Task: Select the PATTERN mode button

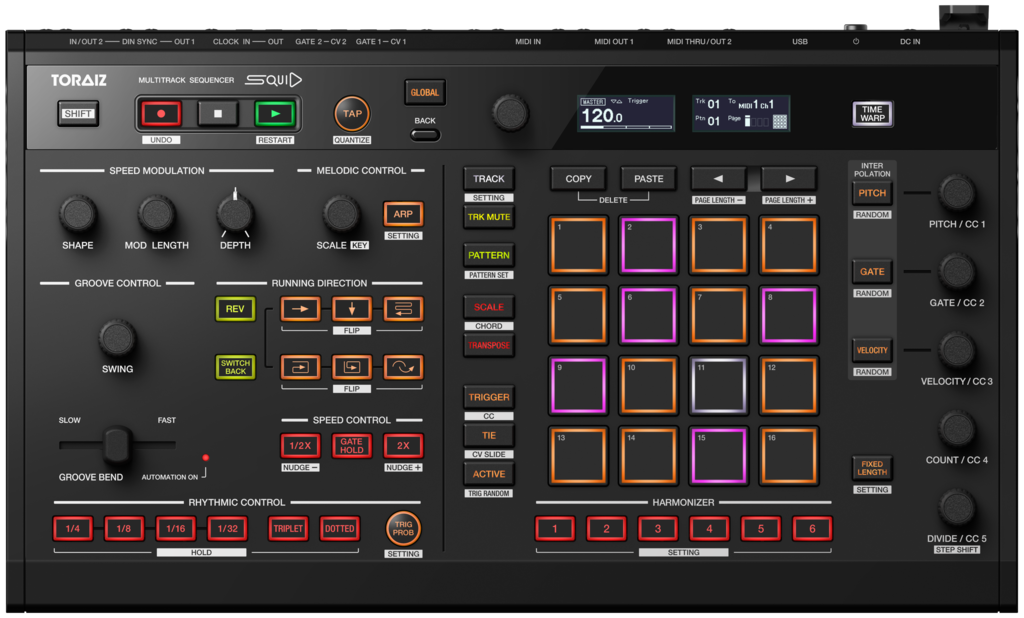Action: (x=488, y=256)
